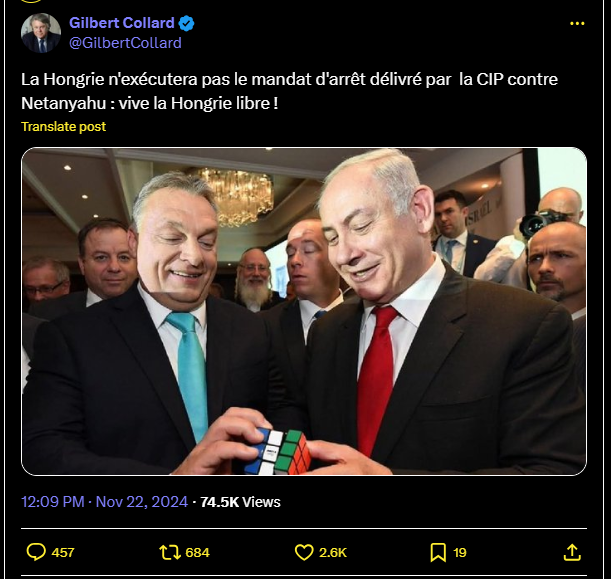Click the repost arrows icon
611x579 pixels.
pos(170,552)
